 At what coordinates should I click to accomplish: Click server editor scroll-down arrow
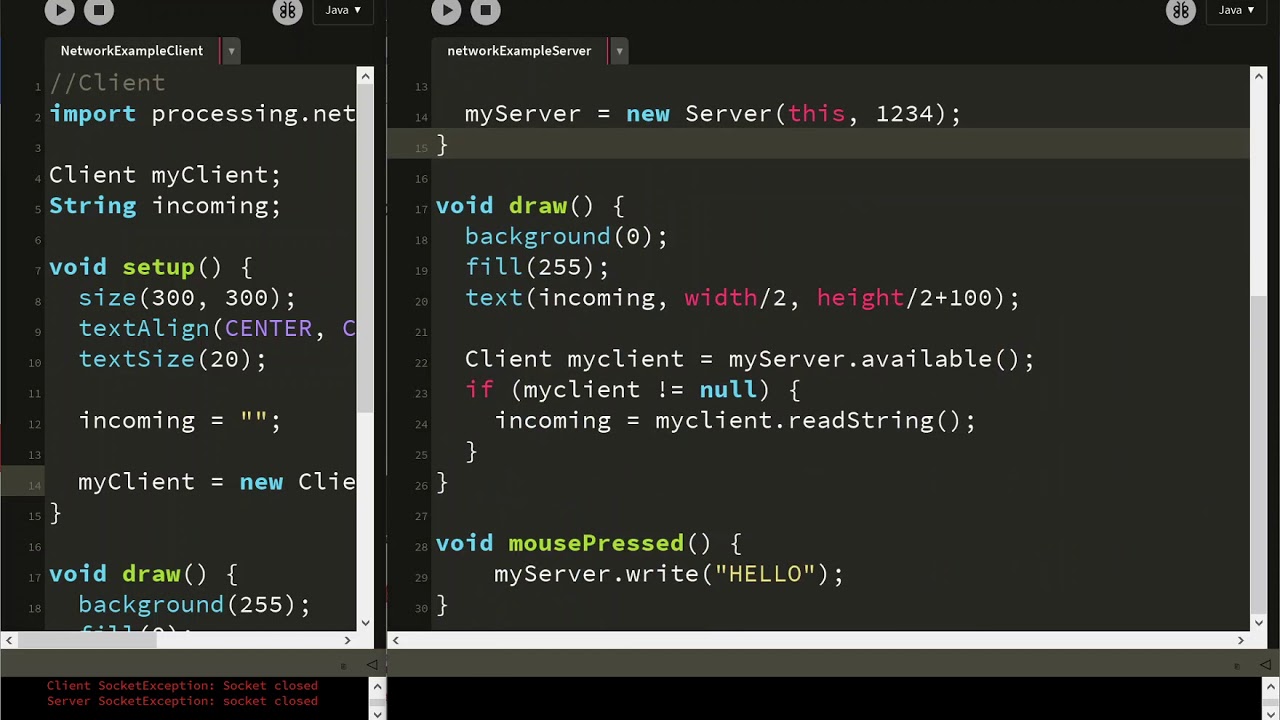1258,621
